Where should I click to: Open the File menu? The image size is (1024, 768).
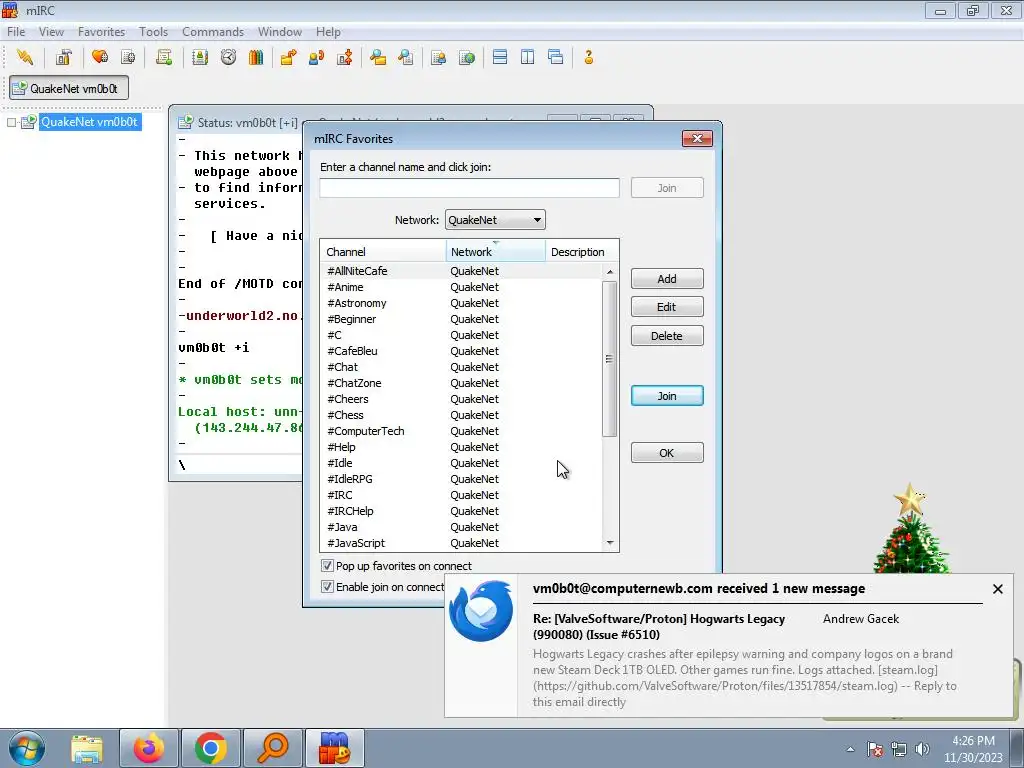click(x=16, y=31)
